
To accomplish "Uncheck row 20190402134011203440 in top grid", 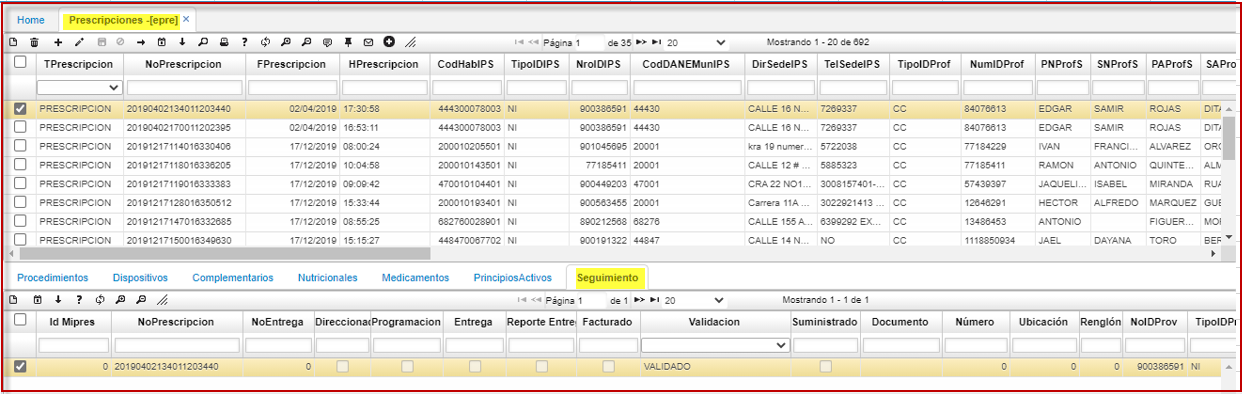I will [20, 109].
